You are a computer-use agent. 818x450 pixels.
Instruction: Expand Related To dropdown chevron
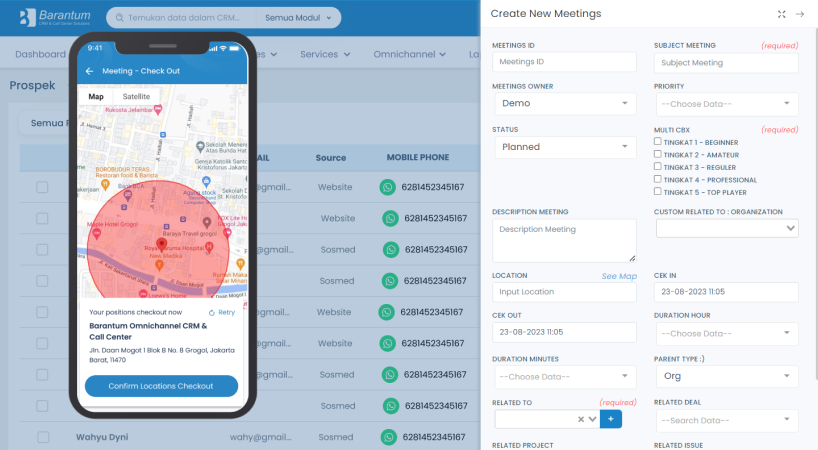593,419
